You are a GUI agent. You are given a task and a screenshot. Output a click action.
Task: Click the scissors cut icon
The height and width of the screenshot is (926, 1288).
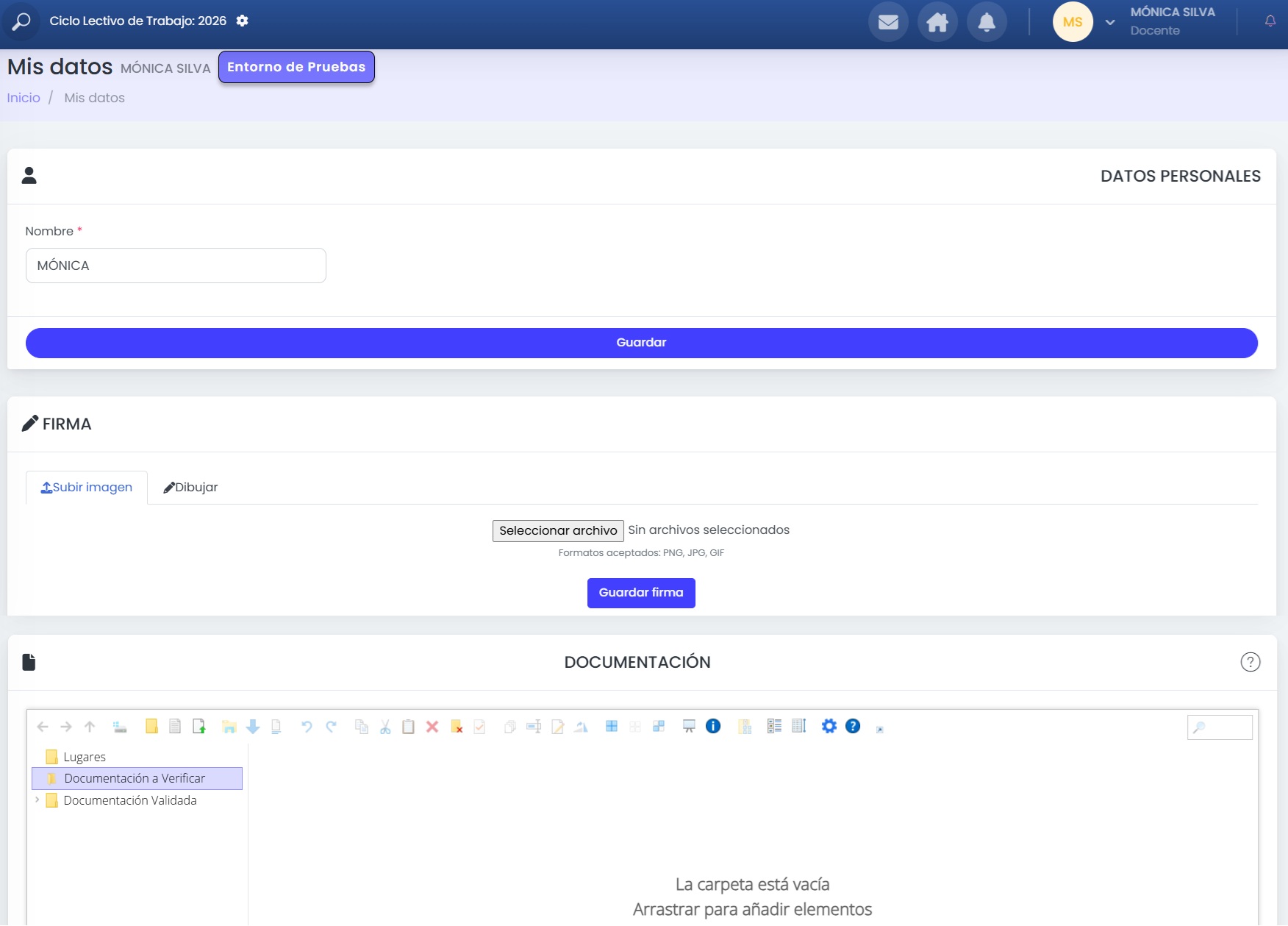tap(385, 727)
